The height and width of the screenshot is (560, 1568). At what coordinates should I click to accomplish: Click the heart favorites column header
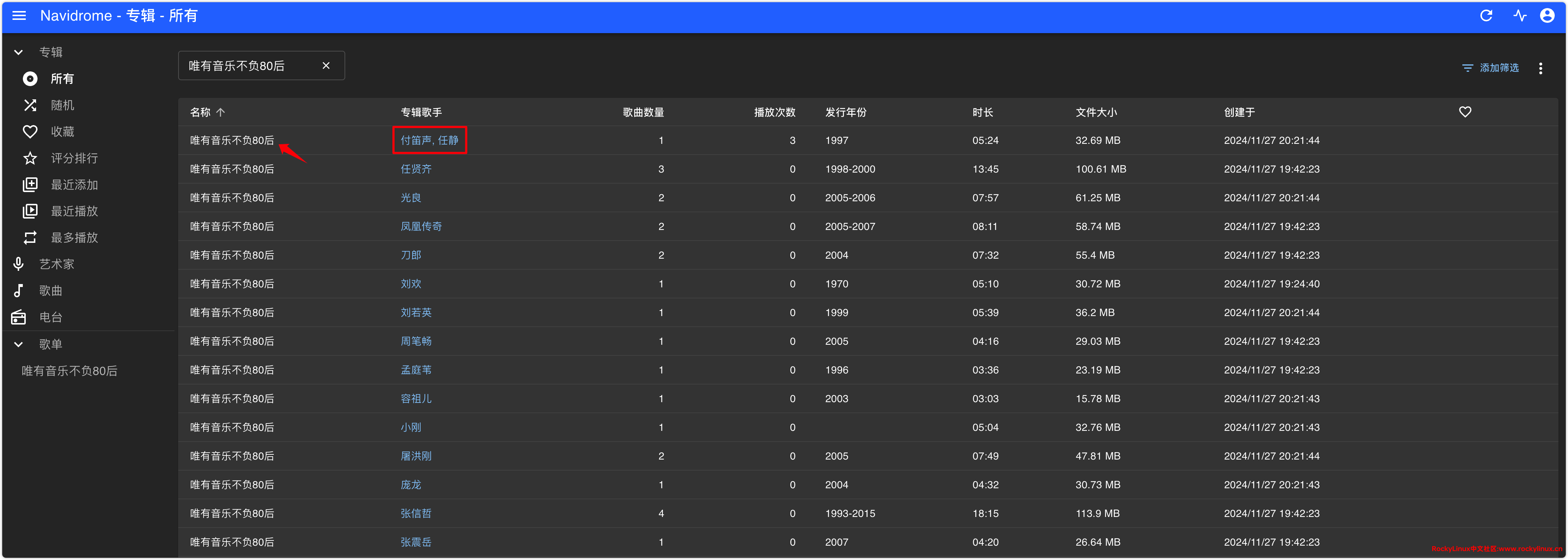1465,112
